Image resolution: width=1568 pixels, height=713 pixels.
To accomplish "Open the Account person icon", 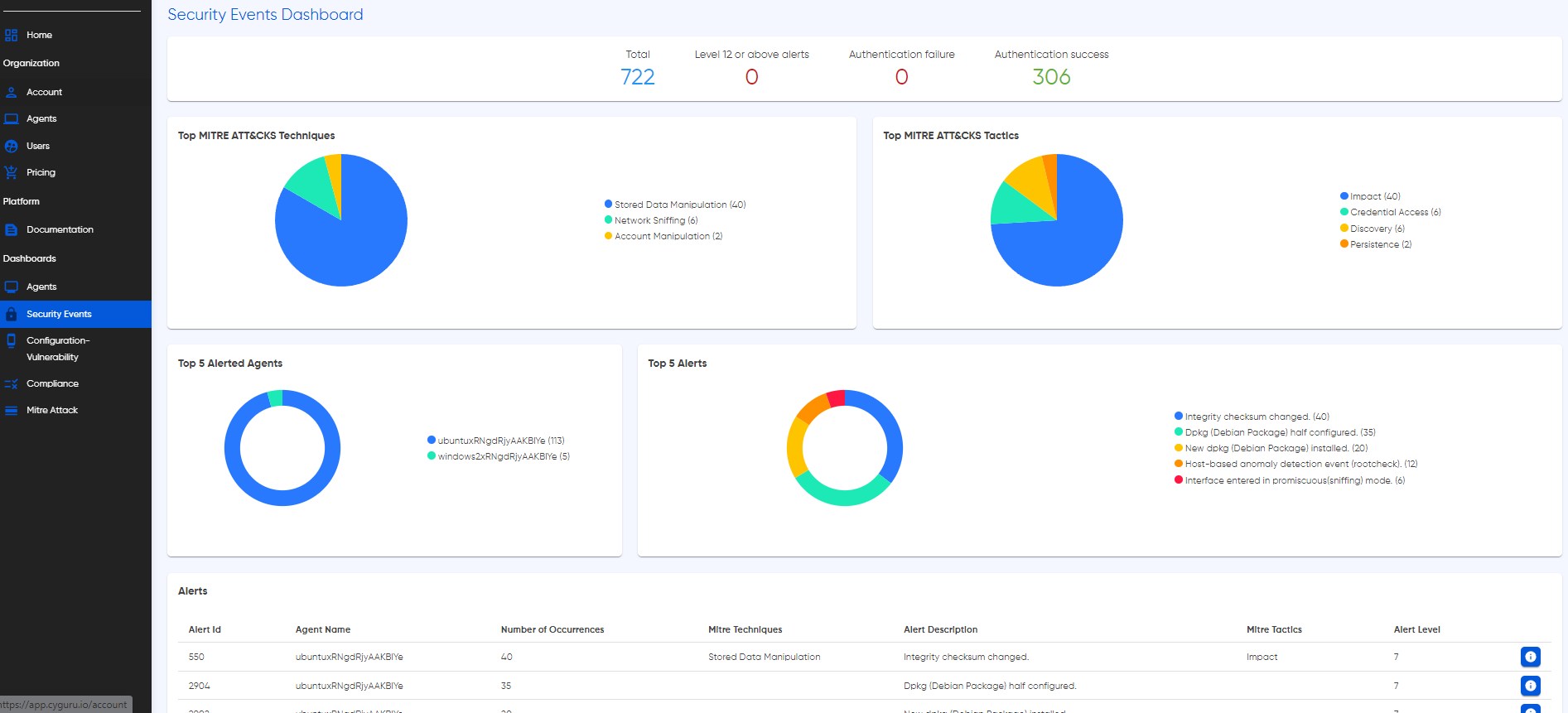I will 11,92.
